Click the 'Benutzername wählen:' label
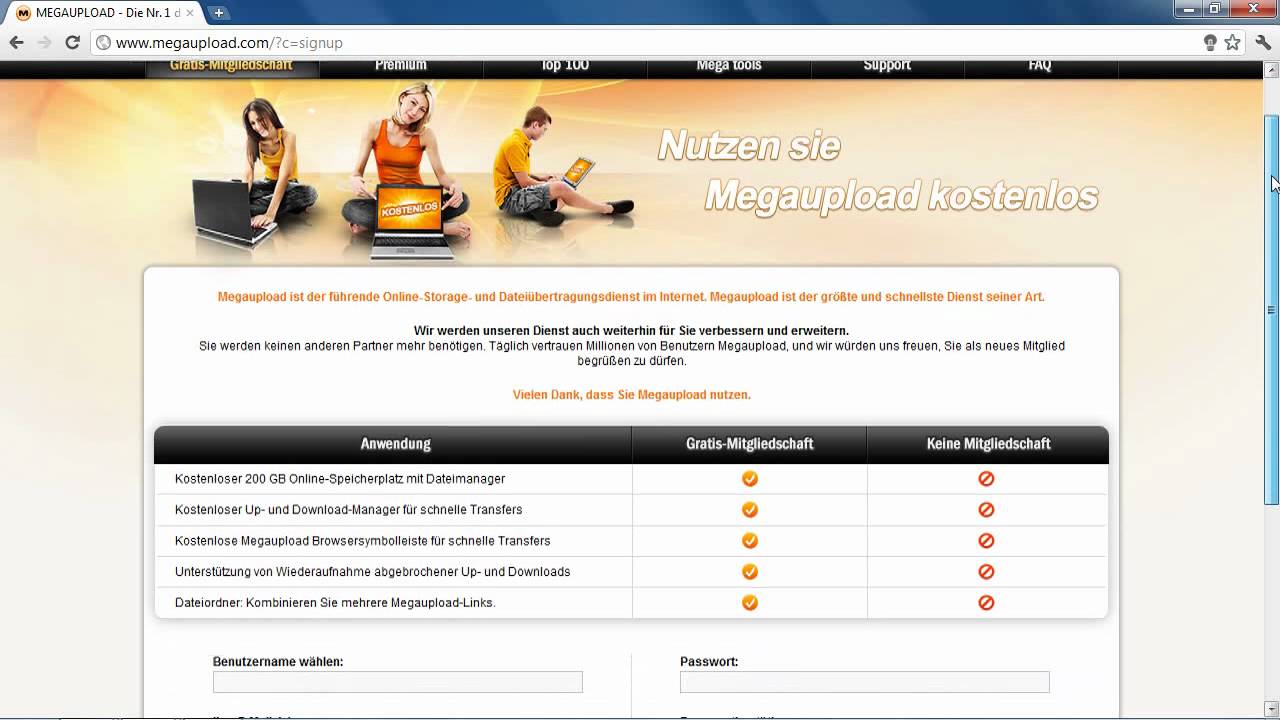Screen dimensions: 1280x720 [278, 662]
